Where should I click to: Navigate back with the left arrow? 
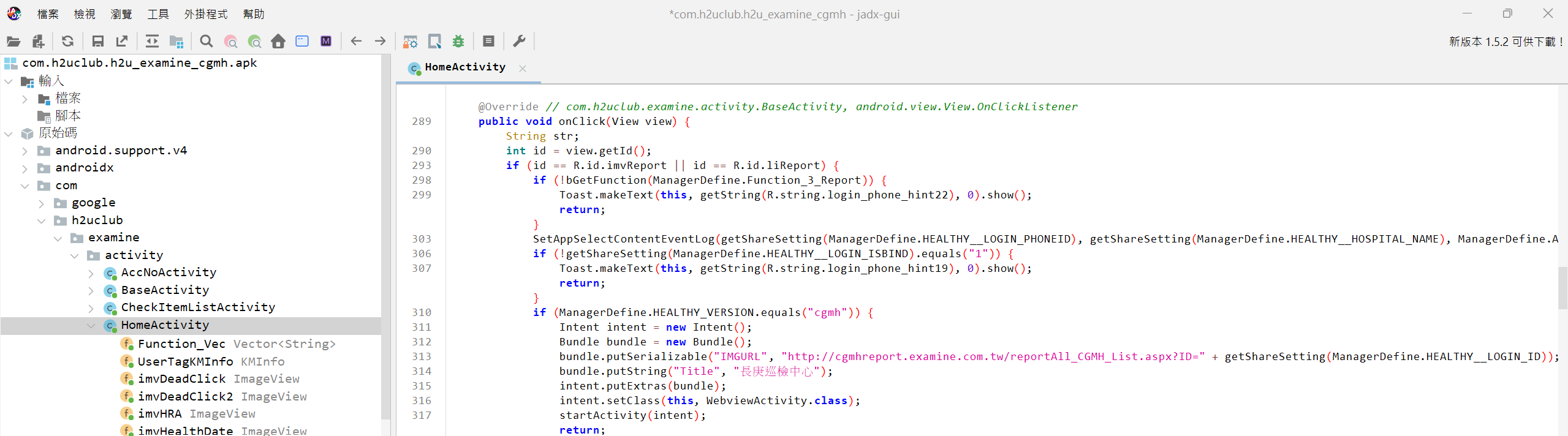point(356,42)
